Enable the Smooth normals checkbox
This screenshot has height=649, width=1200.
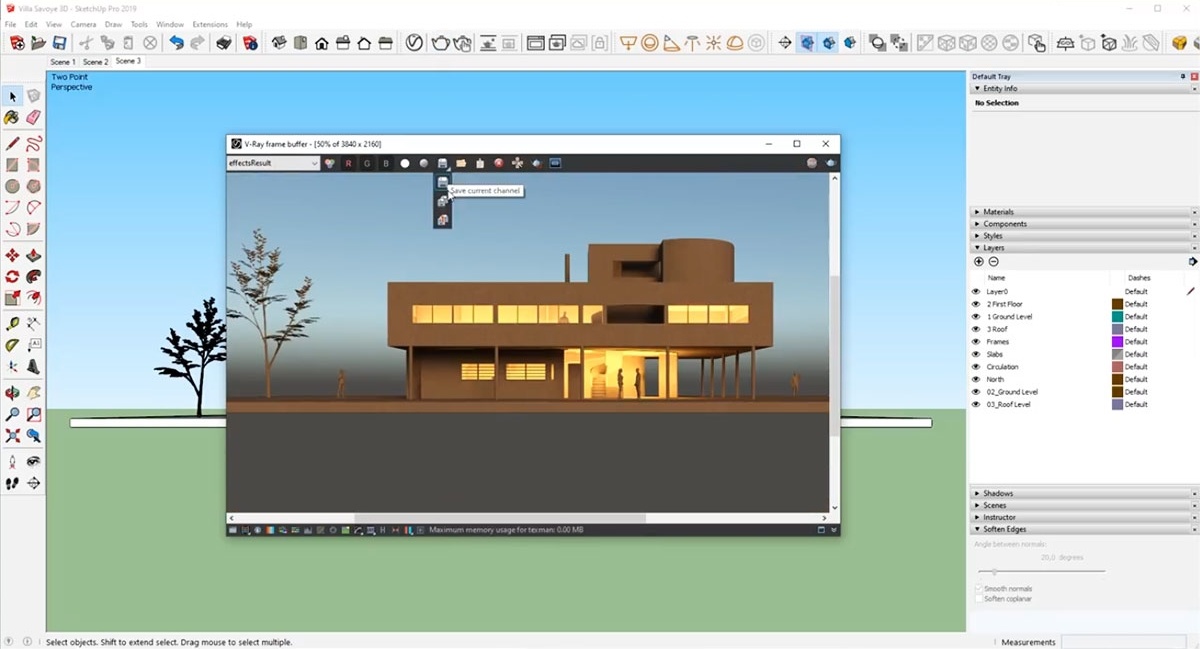click(979, 589)
